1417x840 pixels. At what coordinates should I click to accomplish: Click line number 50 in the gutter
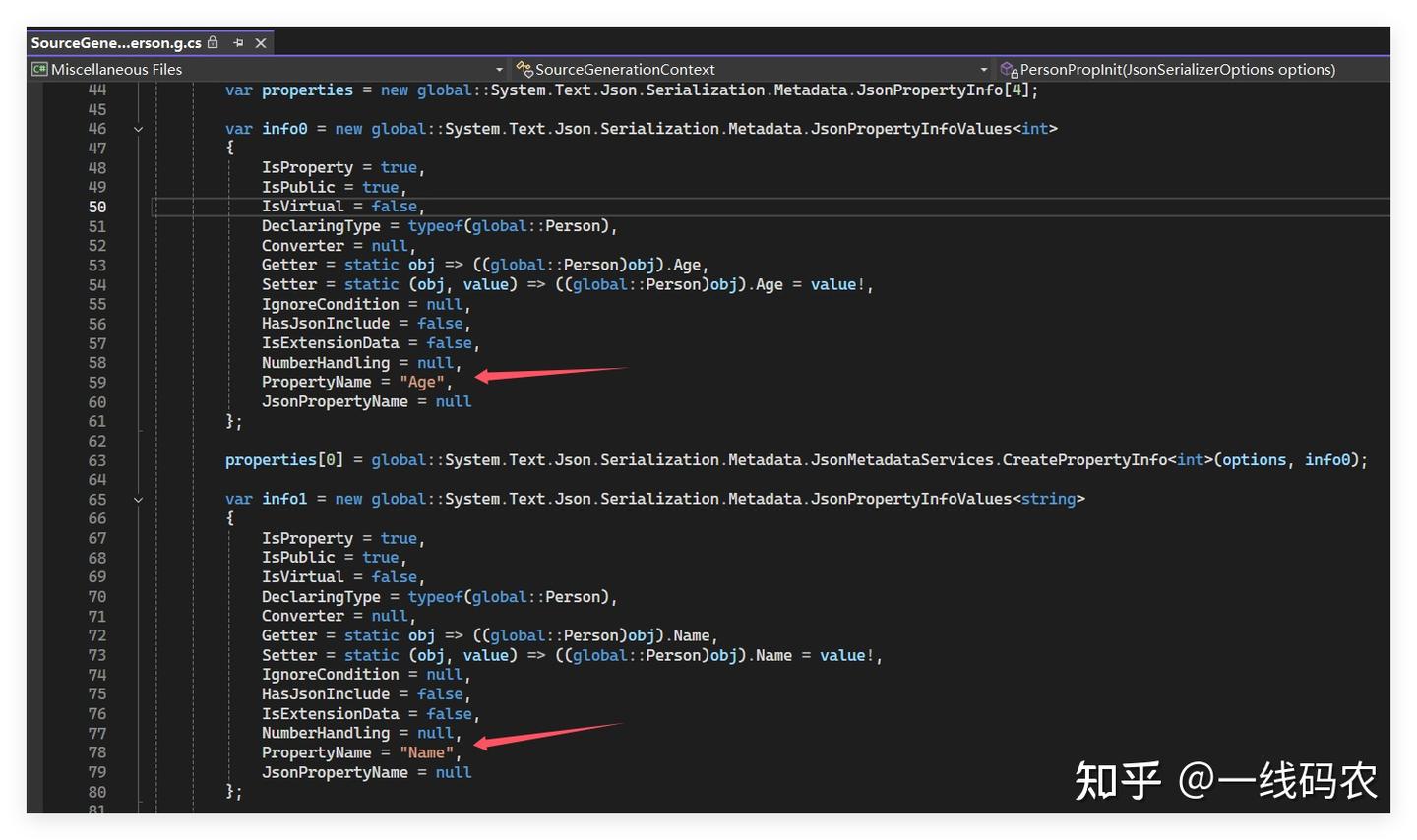[97, 207]
